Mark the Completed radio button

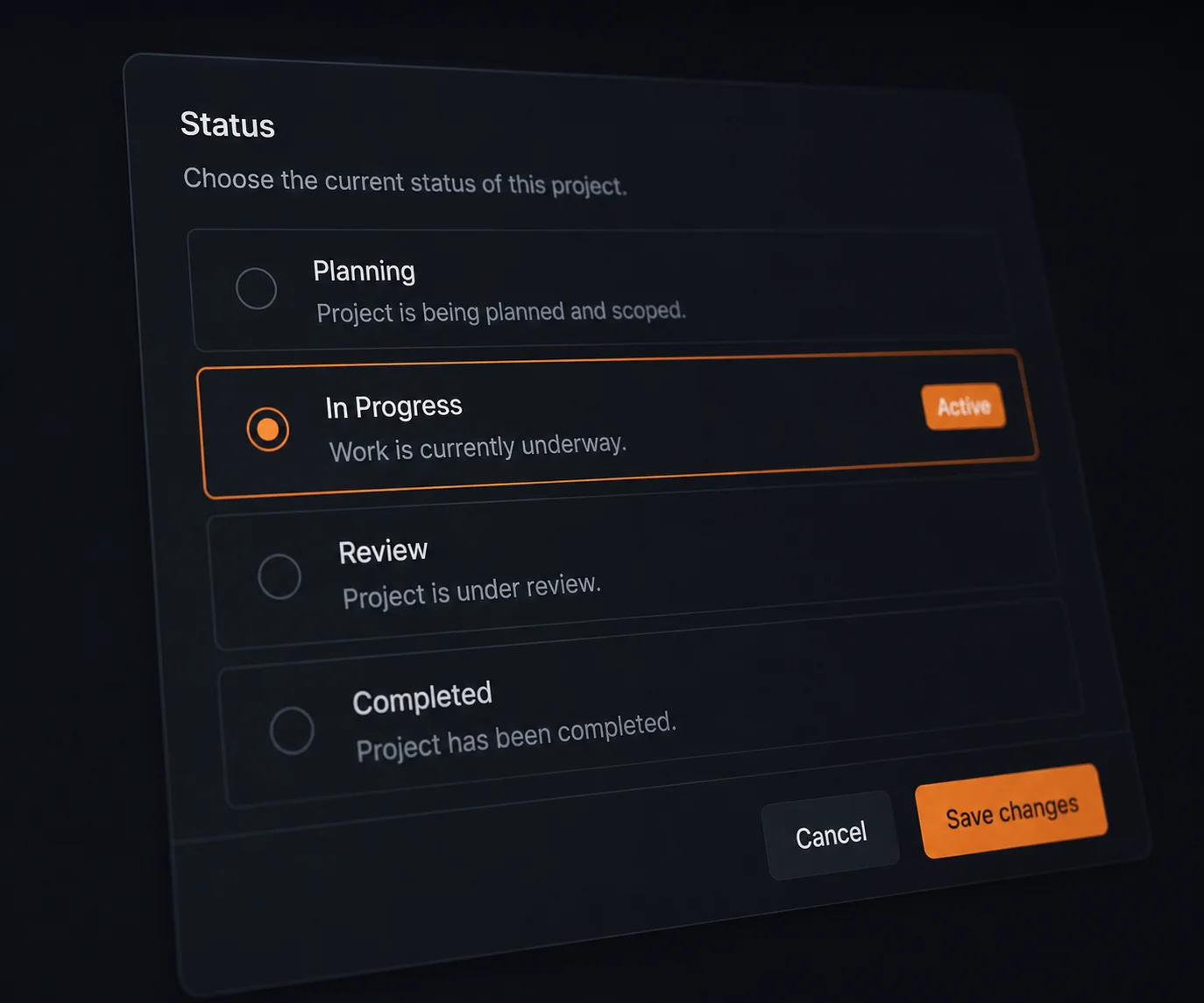pyautogui.click(x=292, y=730)
